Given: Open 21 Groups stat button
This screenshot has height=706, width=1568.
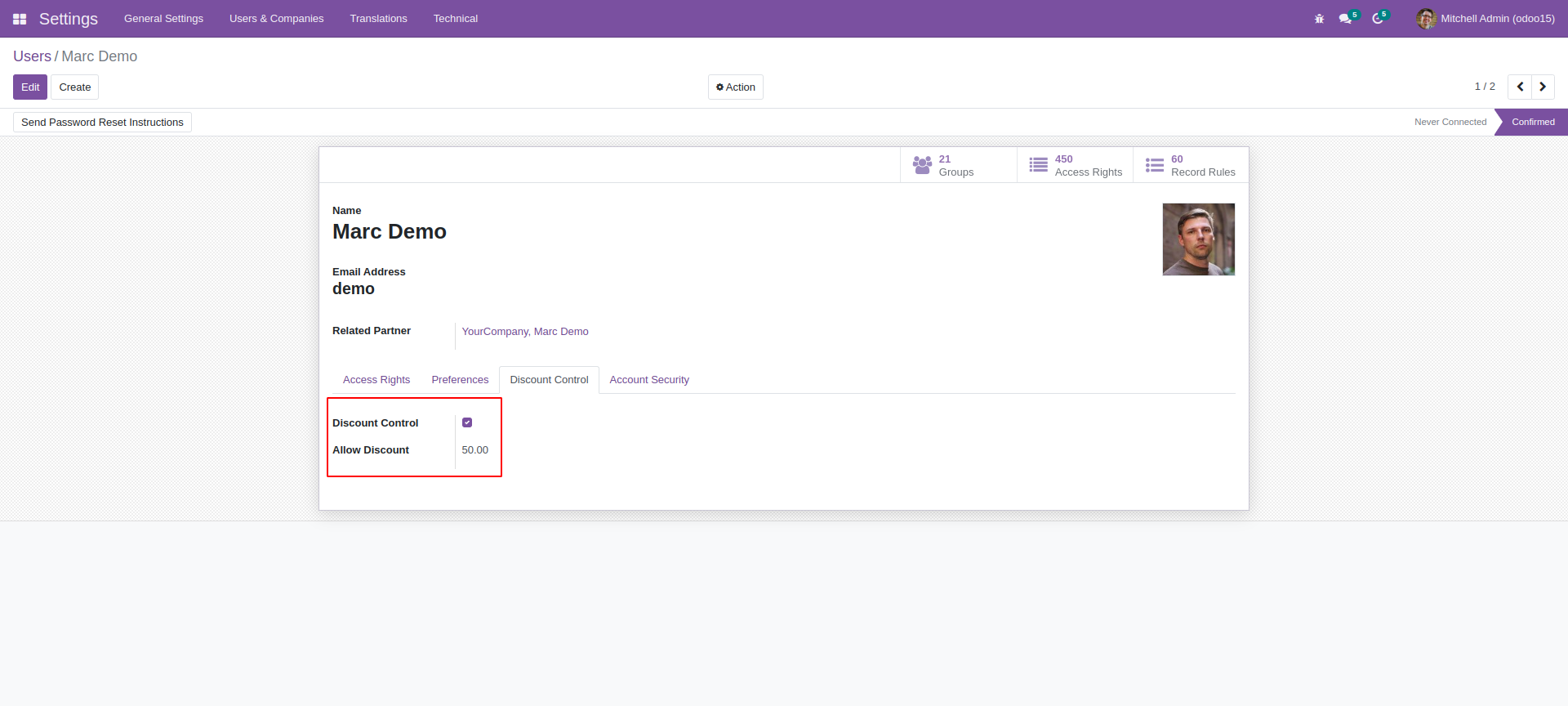Looking at the screenshot, I should tap(959, 165).
